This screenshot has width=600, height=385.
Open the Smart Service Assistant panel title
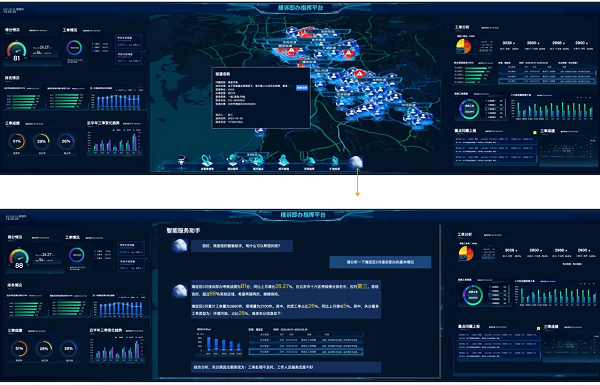click(x=183, y=230)
